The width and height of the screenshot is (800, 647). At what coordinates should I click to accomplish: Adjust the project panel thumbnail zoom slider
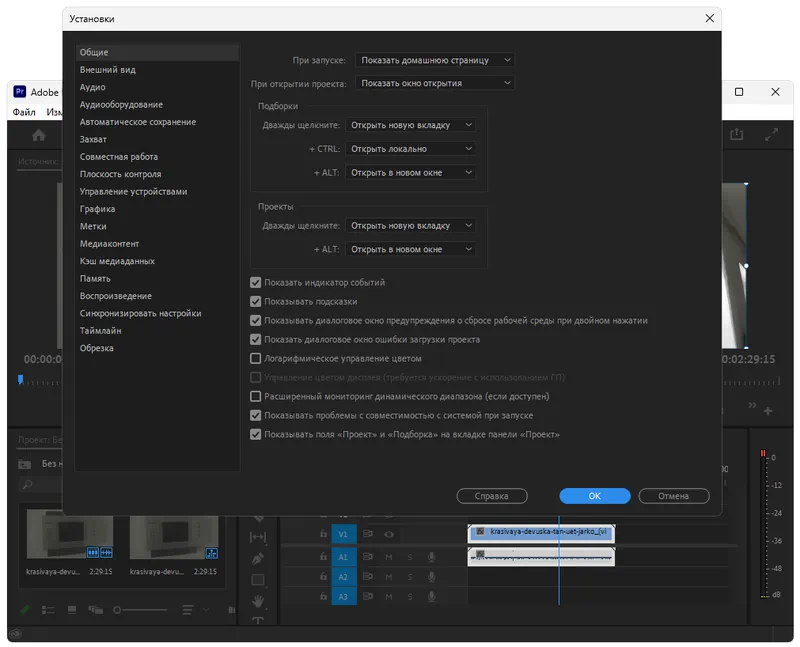(118, 609)
